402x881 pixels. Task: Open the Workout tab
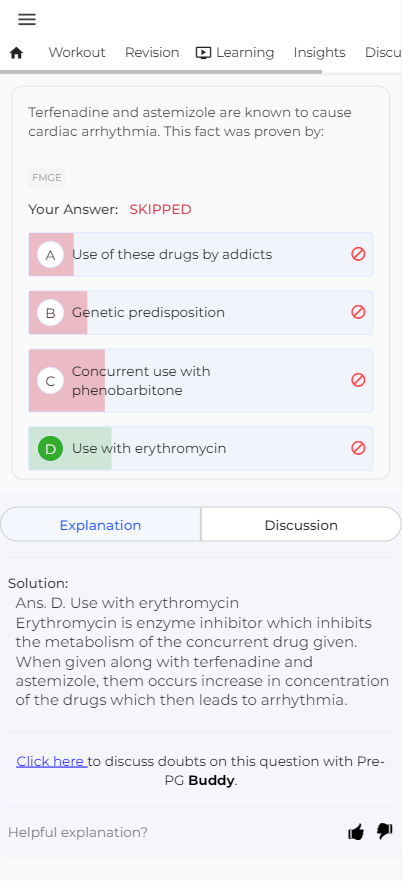[76, 52]
